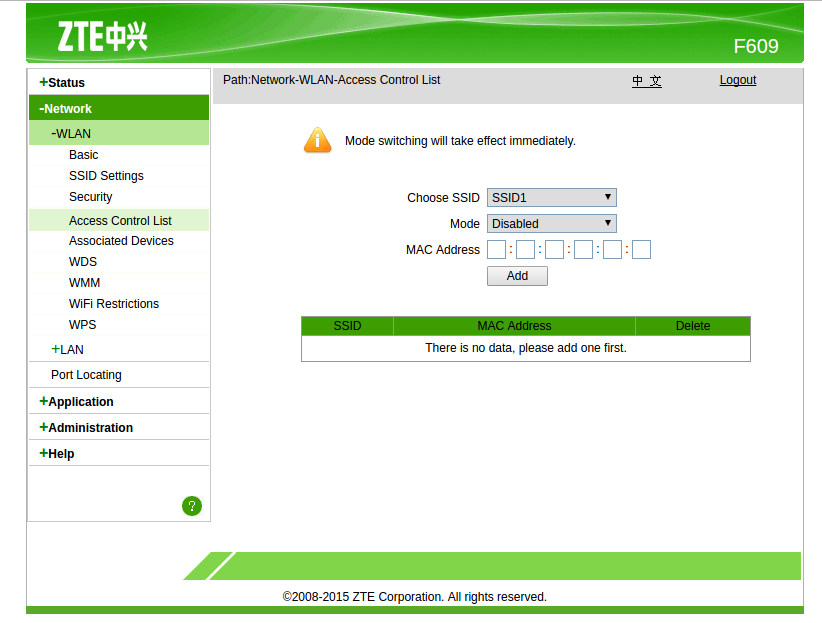Click the F609 model label
The height and width of the screenshot is (623, 822).
coord(755,46)
